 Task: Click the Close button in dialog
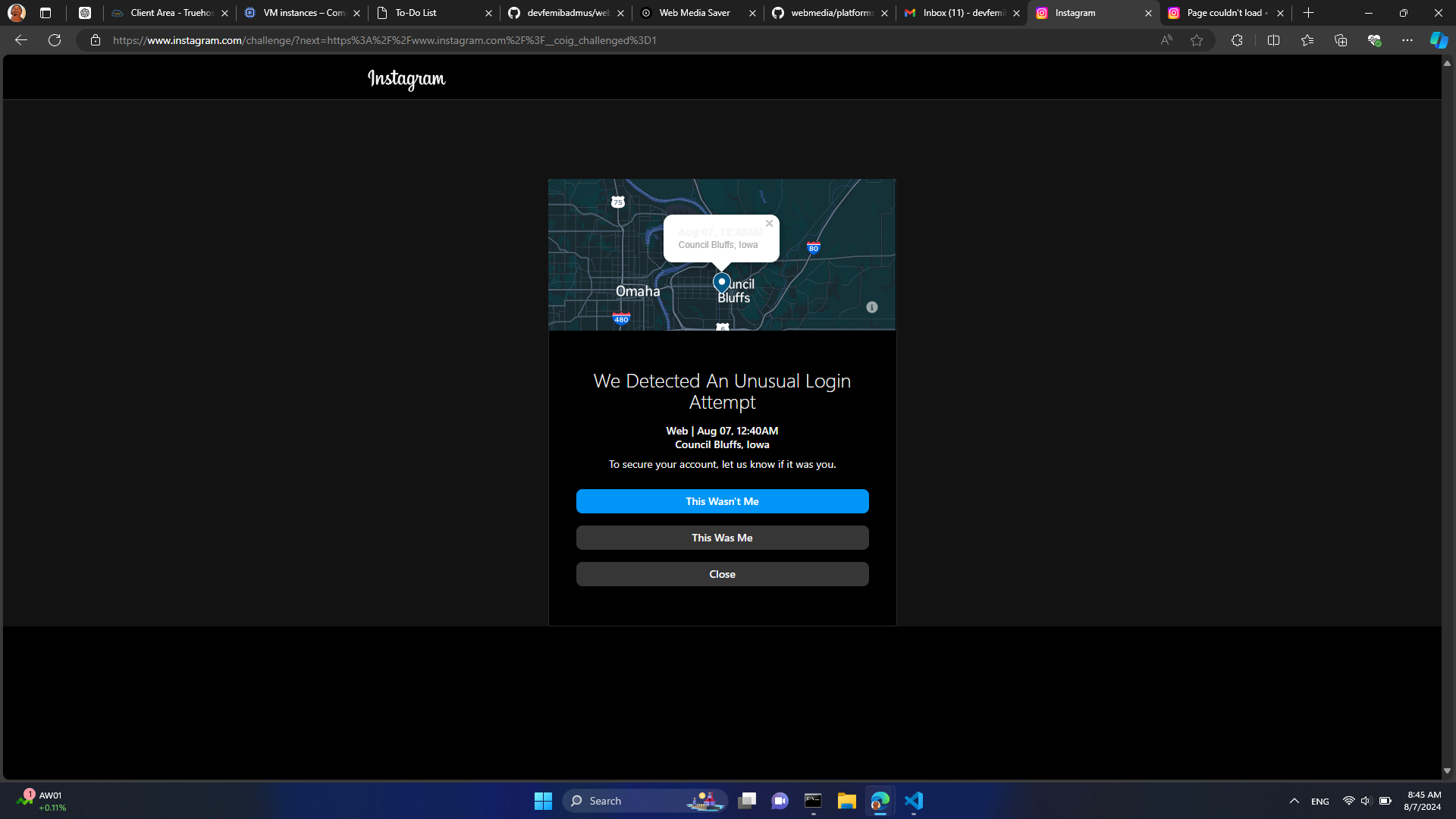click(x=722, y=574)
